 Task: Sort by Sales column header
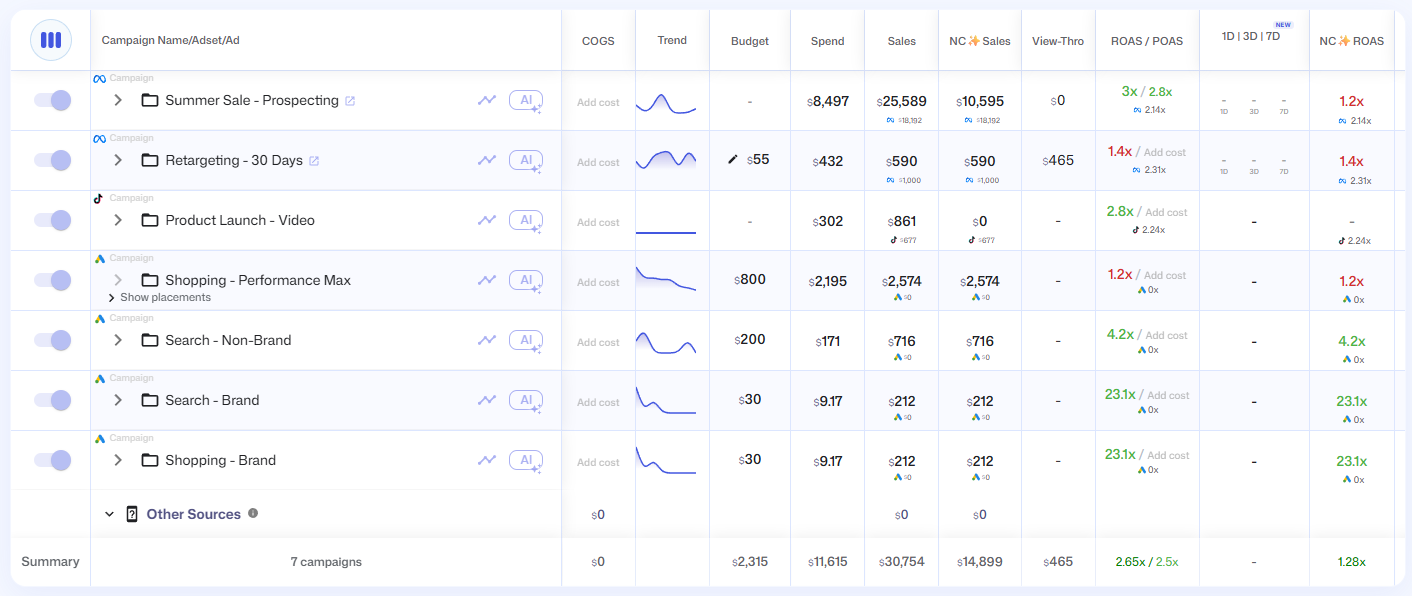(901, 41)
